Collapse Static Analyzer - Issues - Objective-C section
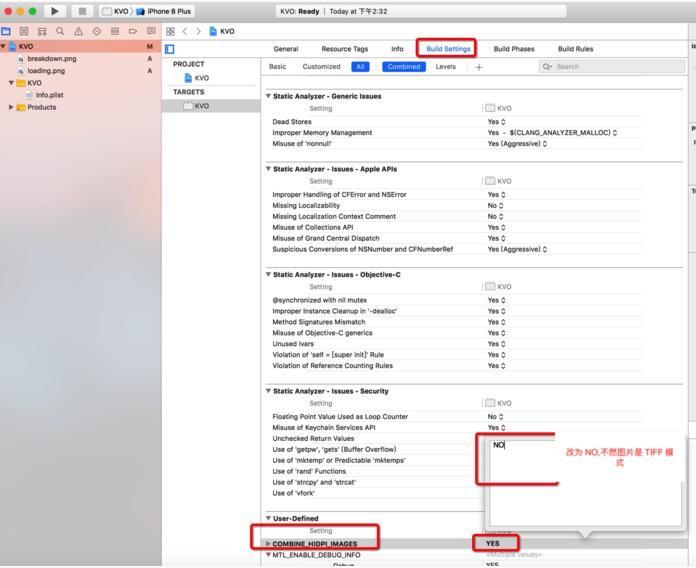The width and height of the screenshot is (696, 568). 268,274
